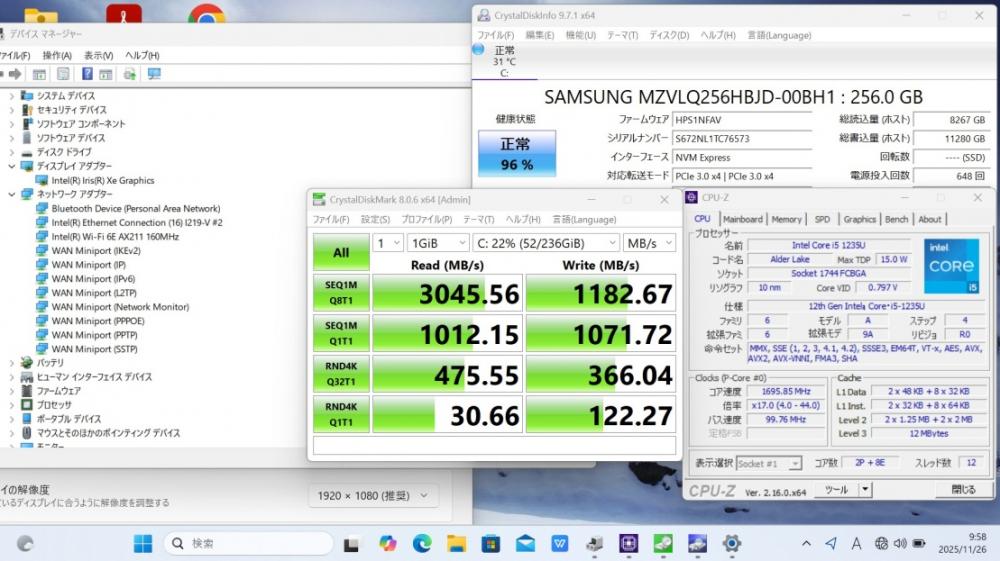Viewport: 1000px width, 561px height.
Task: Open the MB/s unit dropdown
Action: pyautogui.click(x=649, y=243)
